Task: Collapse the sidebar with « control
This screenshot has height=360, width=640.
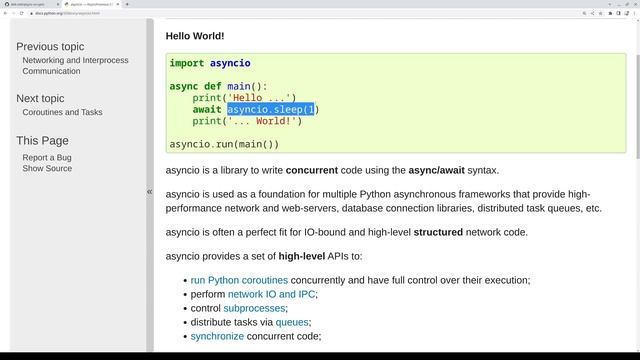Action: pos(150,191)
